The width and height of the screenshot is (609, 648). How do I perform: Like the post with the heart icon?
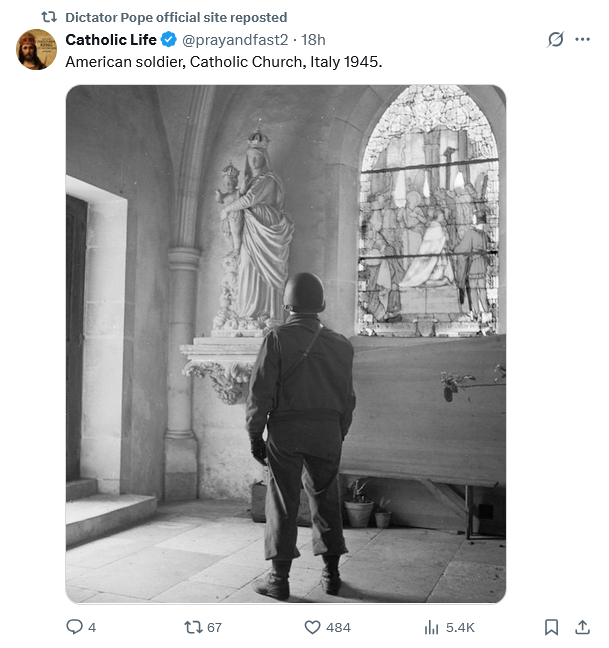pyautogui.click(x=312, y=627)
